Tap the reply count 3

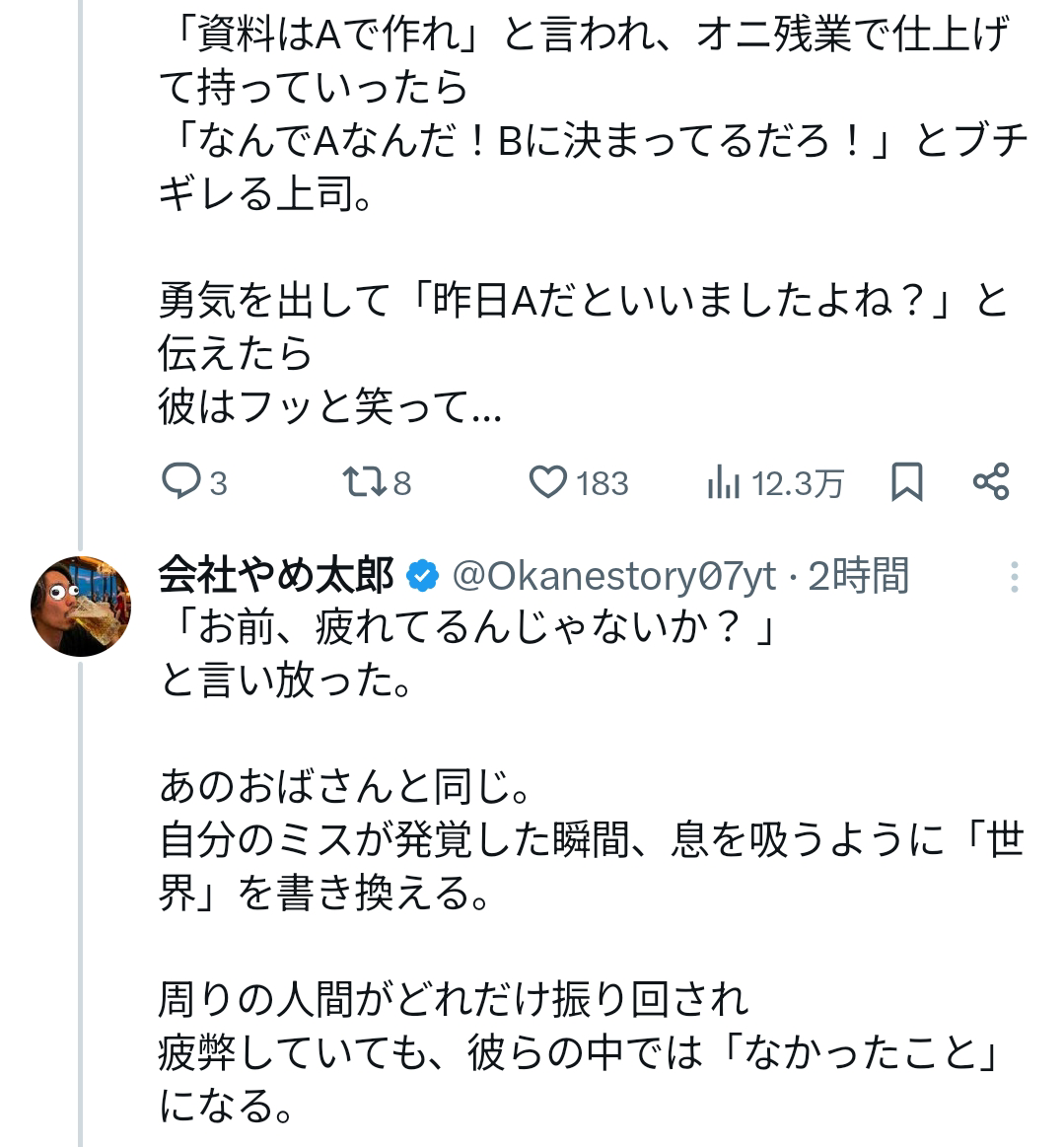click(x=218, y=484)
